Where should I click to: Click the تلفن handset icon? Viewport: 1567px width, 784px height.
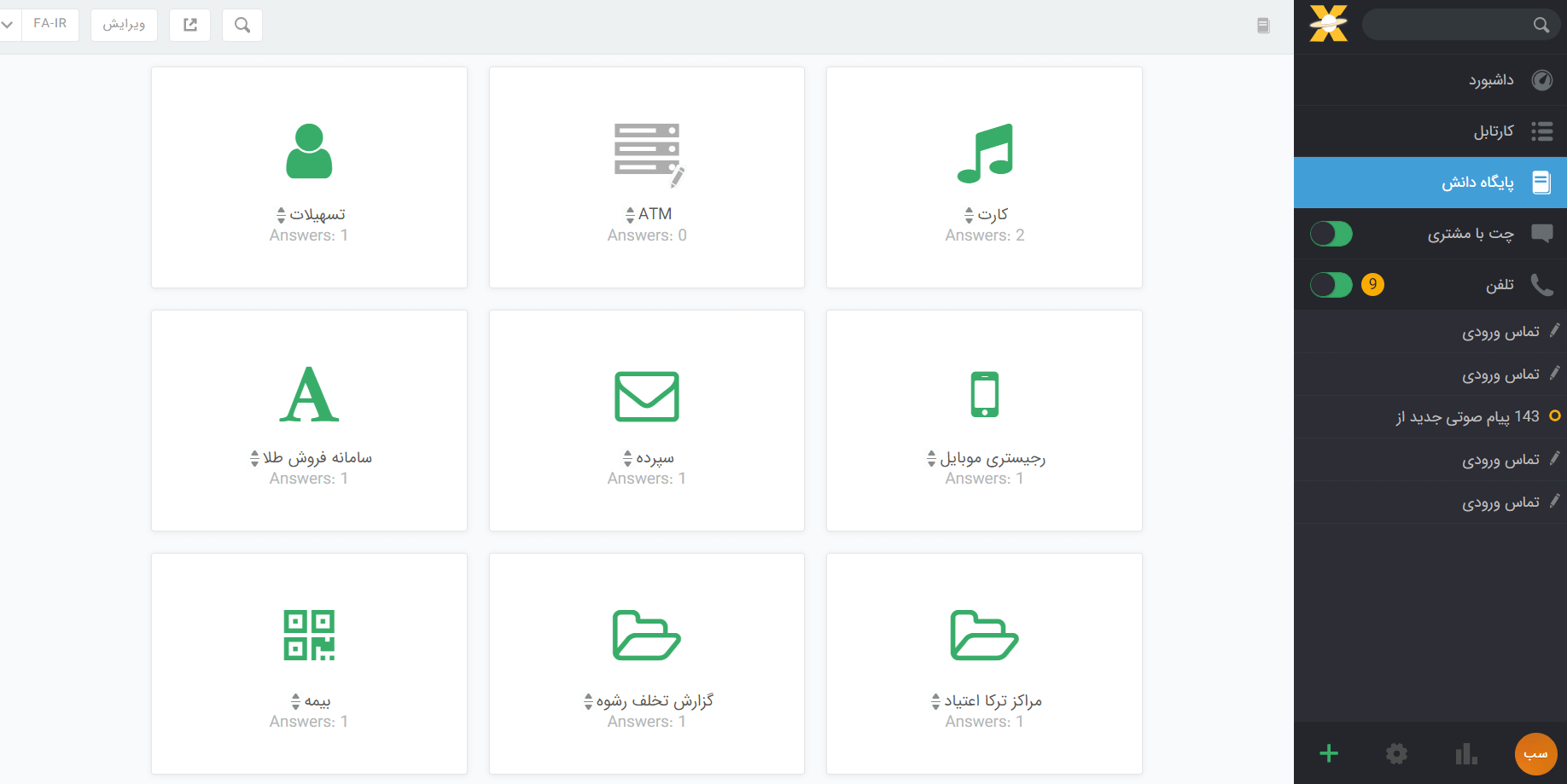1542,285
